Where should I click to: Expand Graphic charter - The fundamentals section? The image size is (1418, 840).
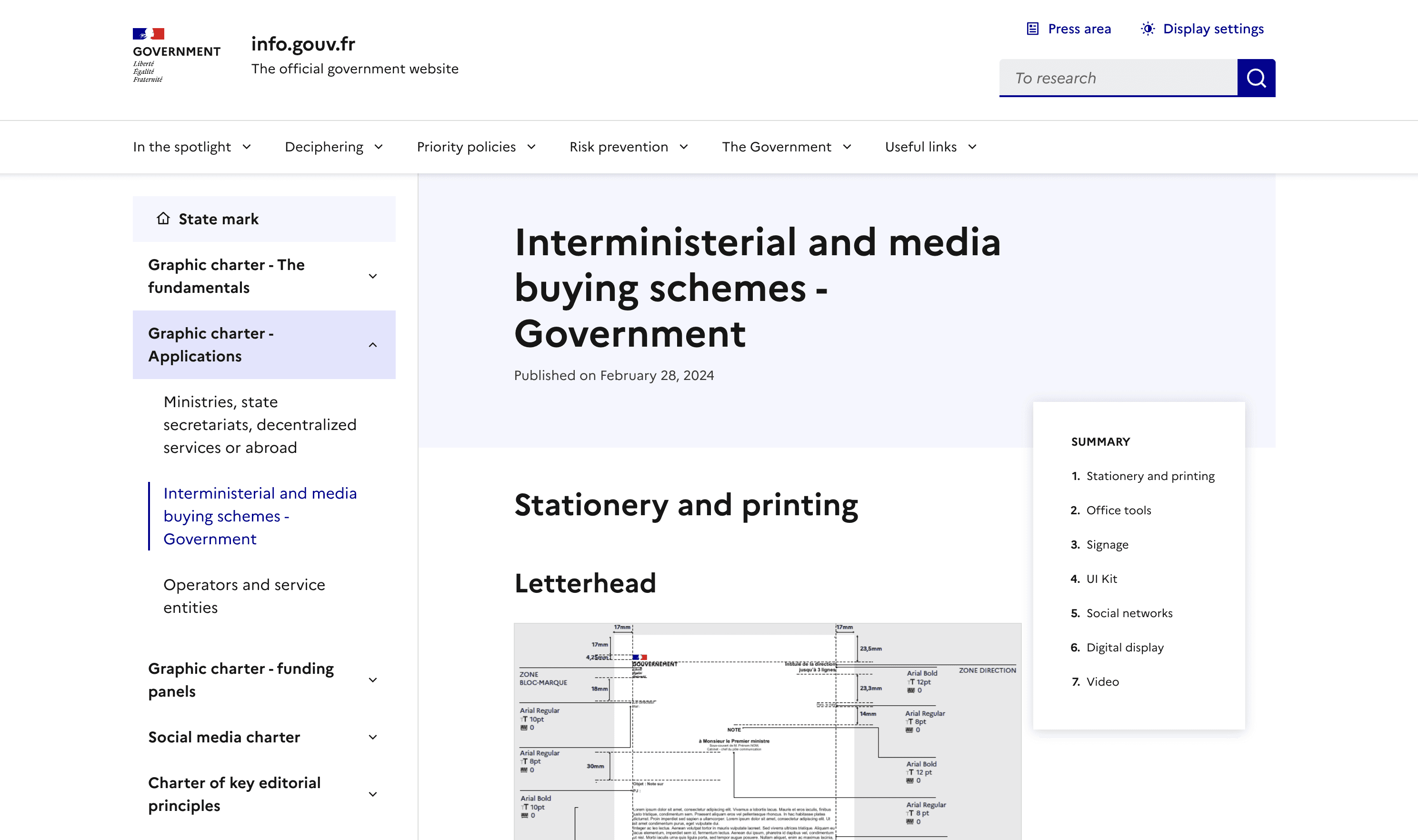point(372,276)
